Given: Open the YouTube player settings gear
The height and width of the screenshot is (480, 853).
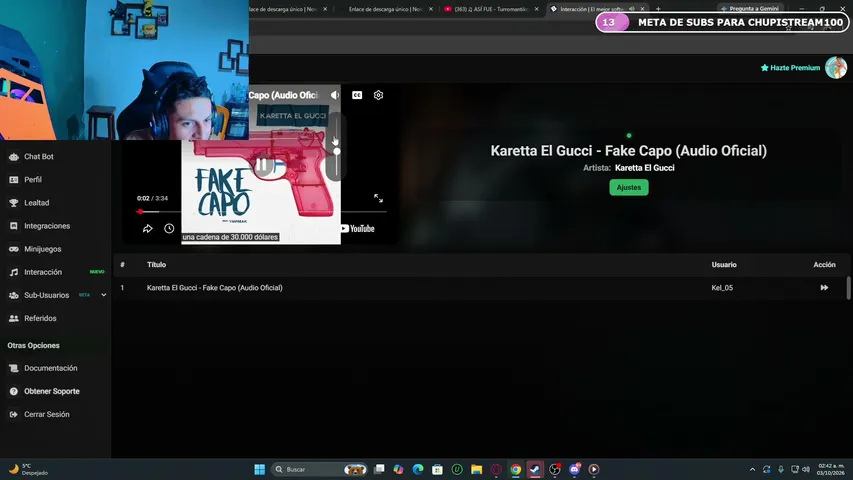Looking at the screenshot, I should click(379, 95).
